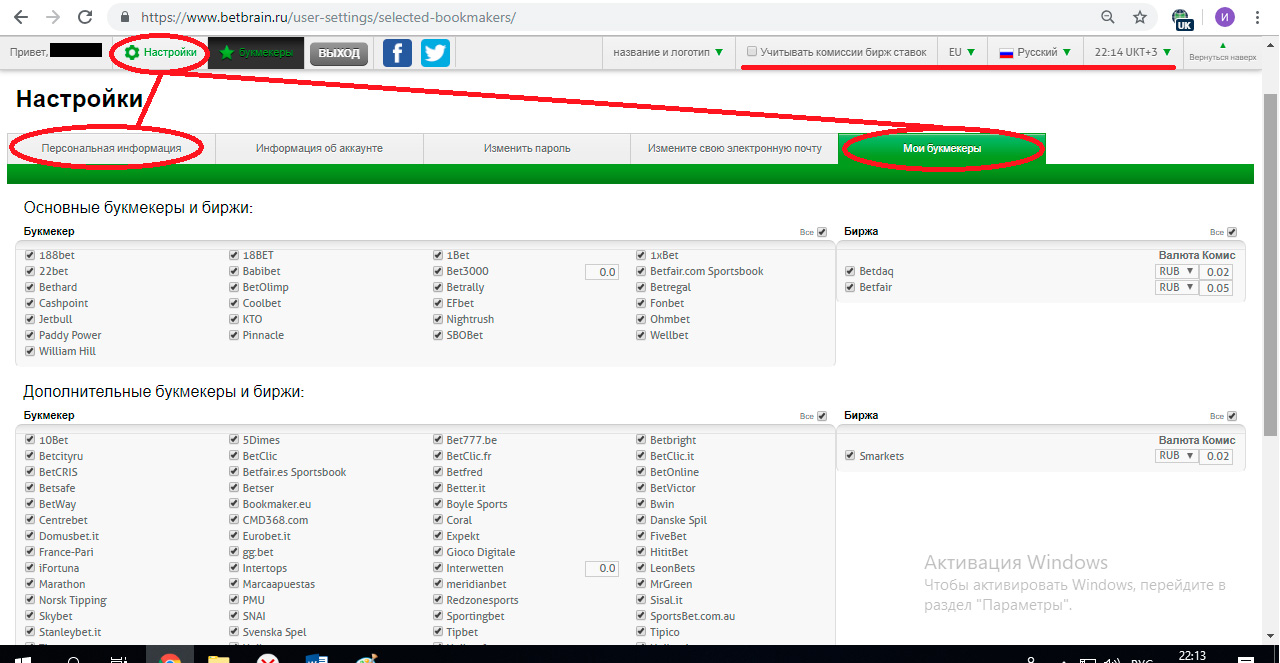This screenshot has height=663, width=1280.
Task: Click the green gear settings icon
Action: click(x=131, y=52)
